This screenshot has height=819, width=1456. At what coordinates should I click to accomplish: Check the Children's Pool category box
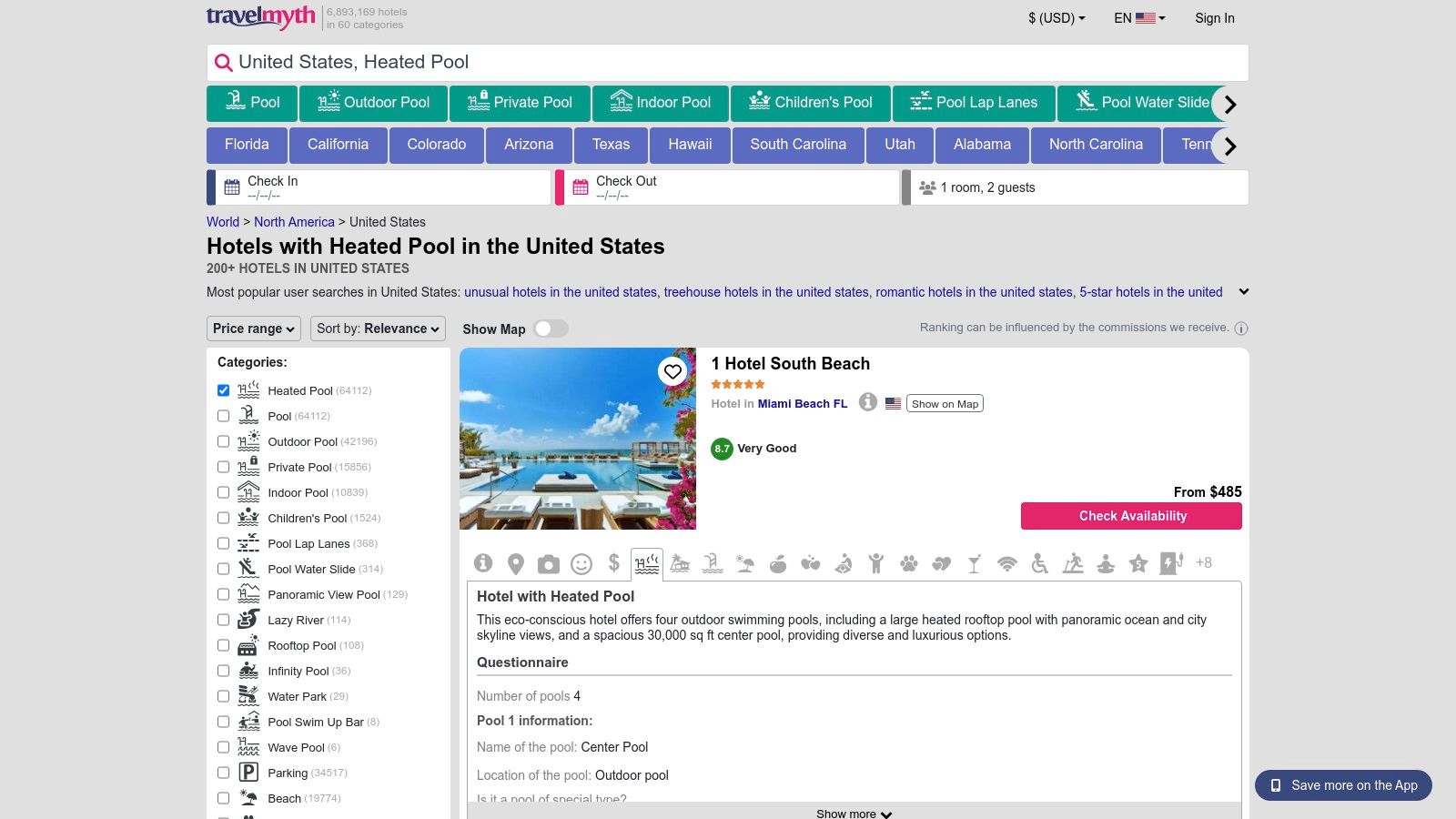click(223, 518)
